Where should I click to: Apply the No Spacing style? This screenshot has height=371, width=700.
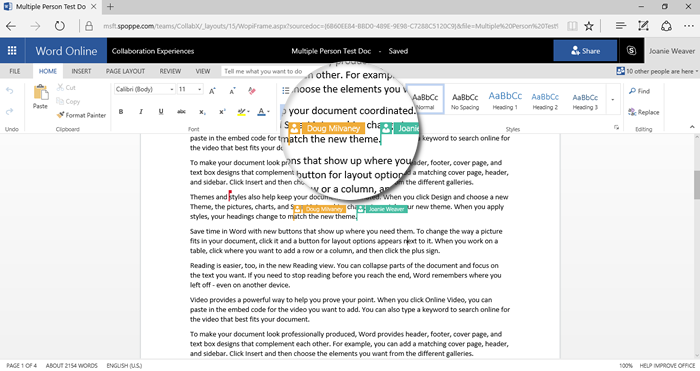[465, 101]
